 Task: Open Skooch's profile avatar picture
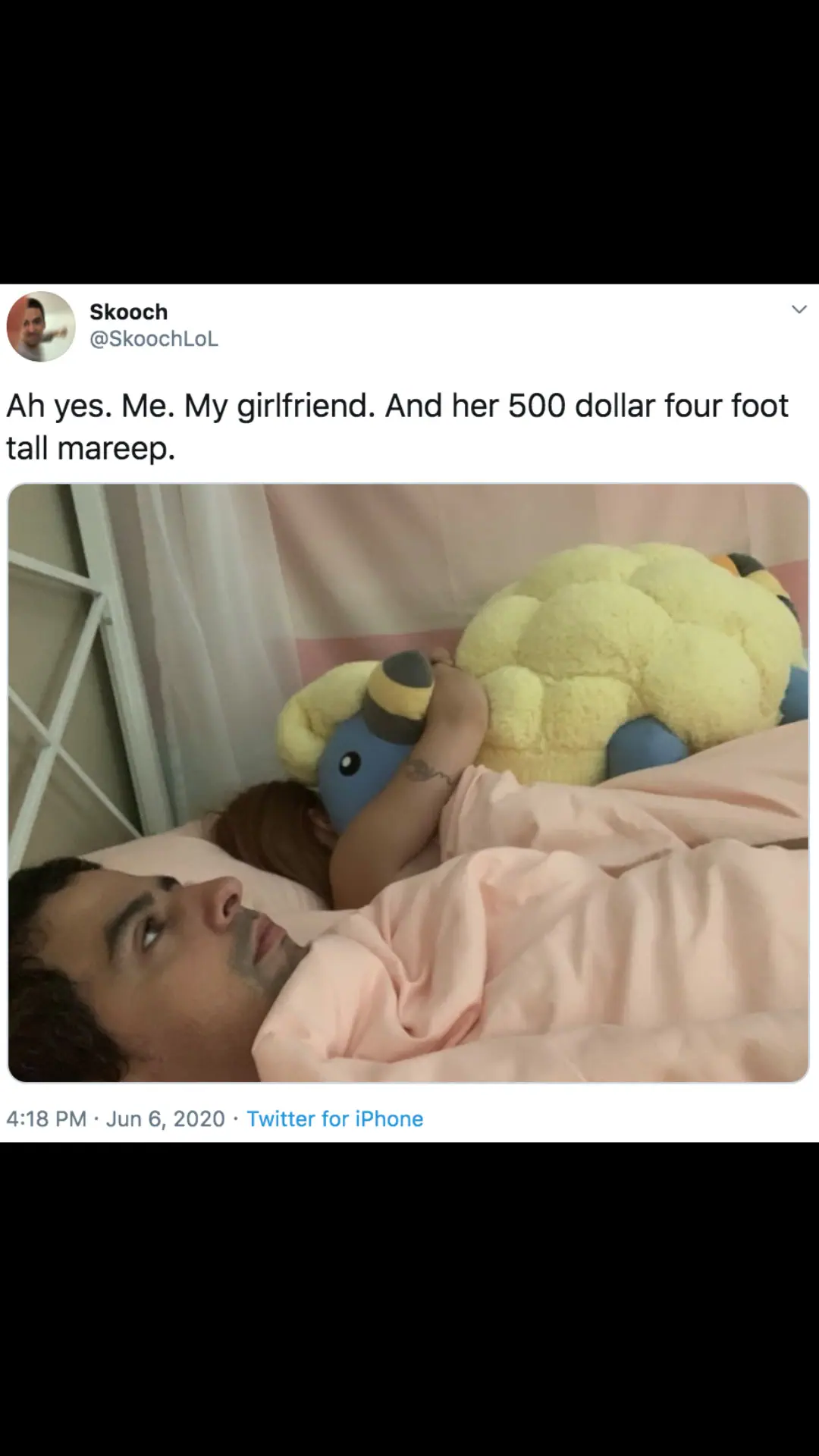pos(41,326)
